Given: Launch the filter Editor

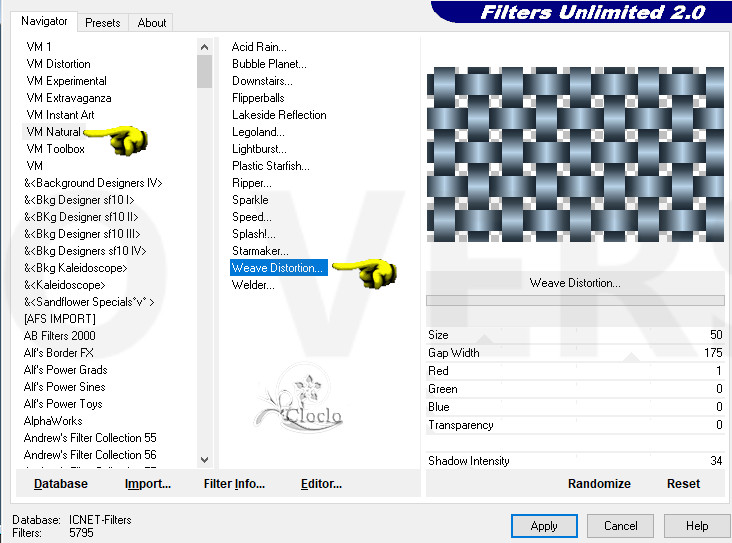Looking at the screenshot, I should [321, 484].
